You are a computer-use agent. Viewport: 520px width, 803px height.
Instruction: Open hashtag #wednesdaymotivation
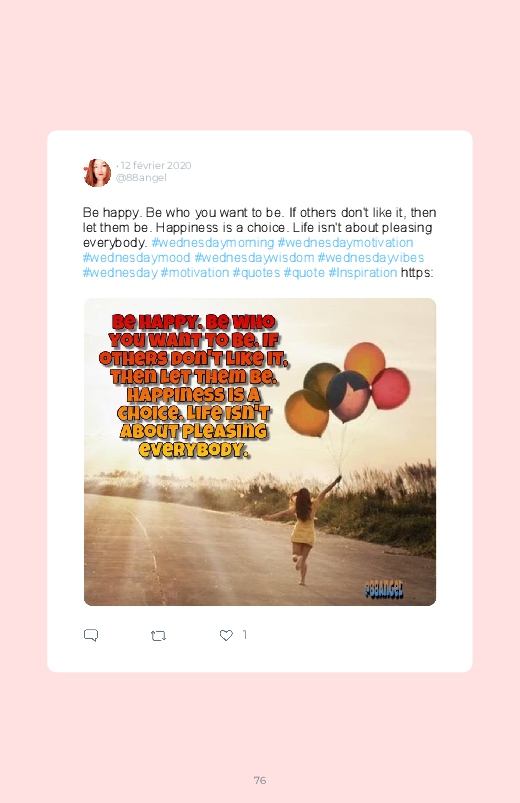tap(345, 242)
